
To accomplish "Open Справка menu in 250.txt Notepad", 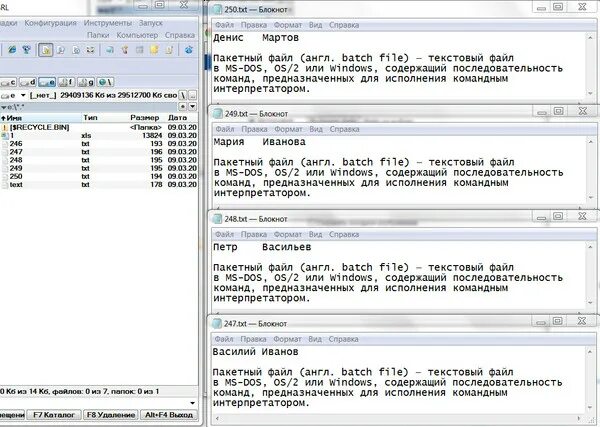I will (x=344, y=25).
